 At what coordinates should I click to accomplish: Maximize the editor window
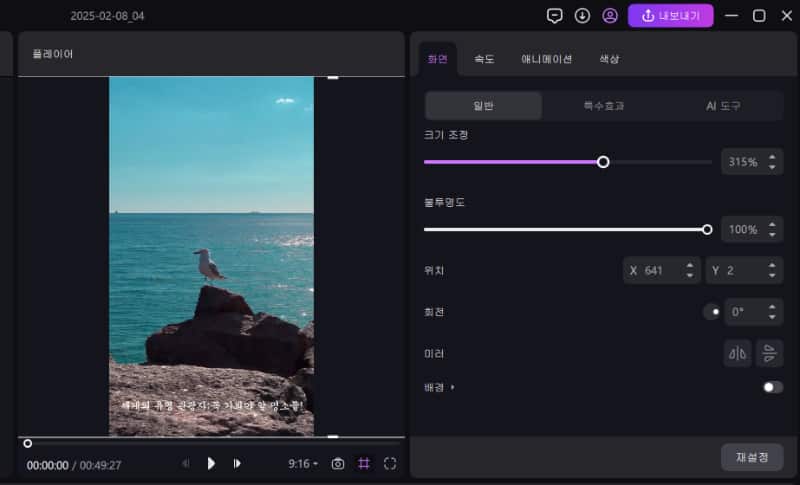(x=759, y=16)
